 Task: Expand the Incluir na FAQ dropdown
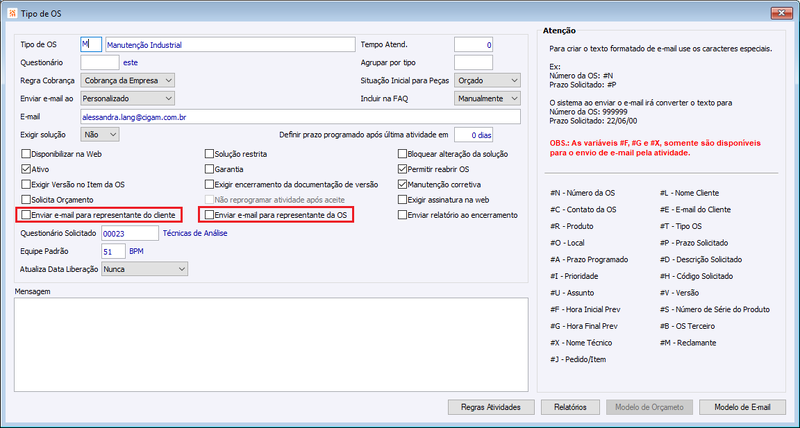[x=487, y=98]
